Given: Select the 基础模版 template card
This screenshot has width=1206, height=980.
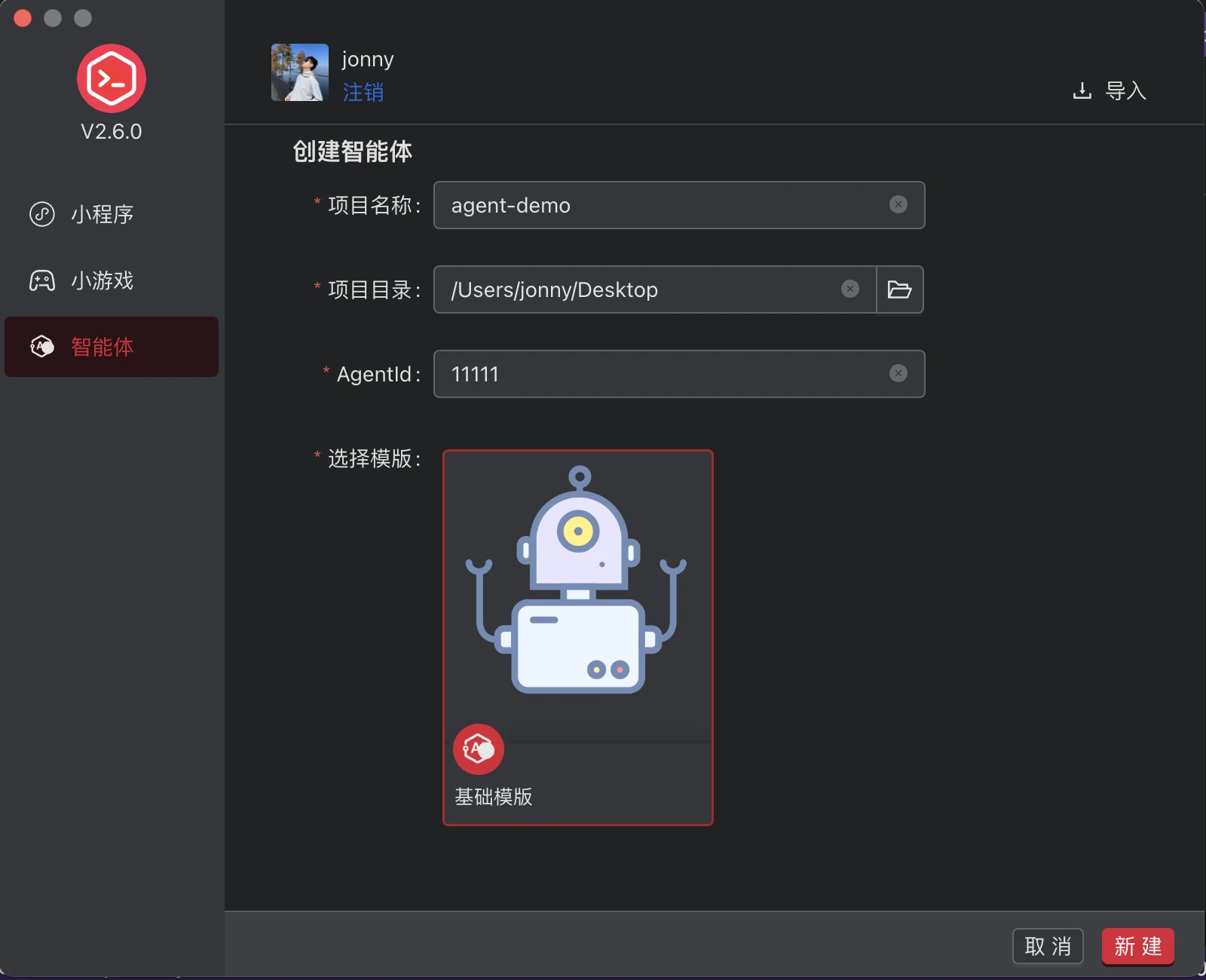Looking at the screenshot, I should pos(577,638).
